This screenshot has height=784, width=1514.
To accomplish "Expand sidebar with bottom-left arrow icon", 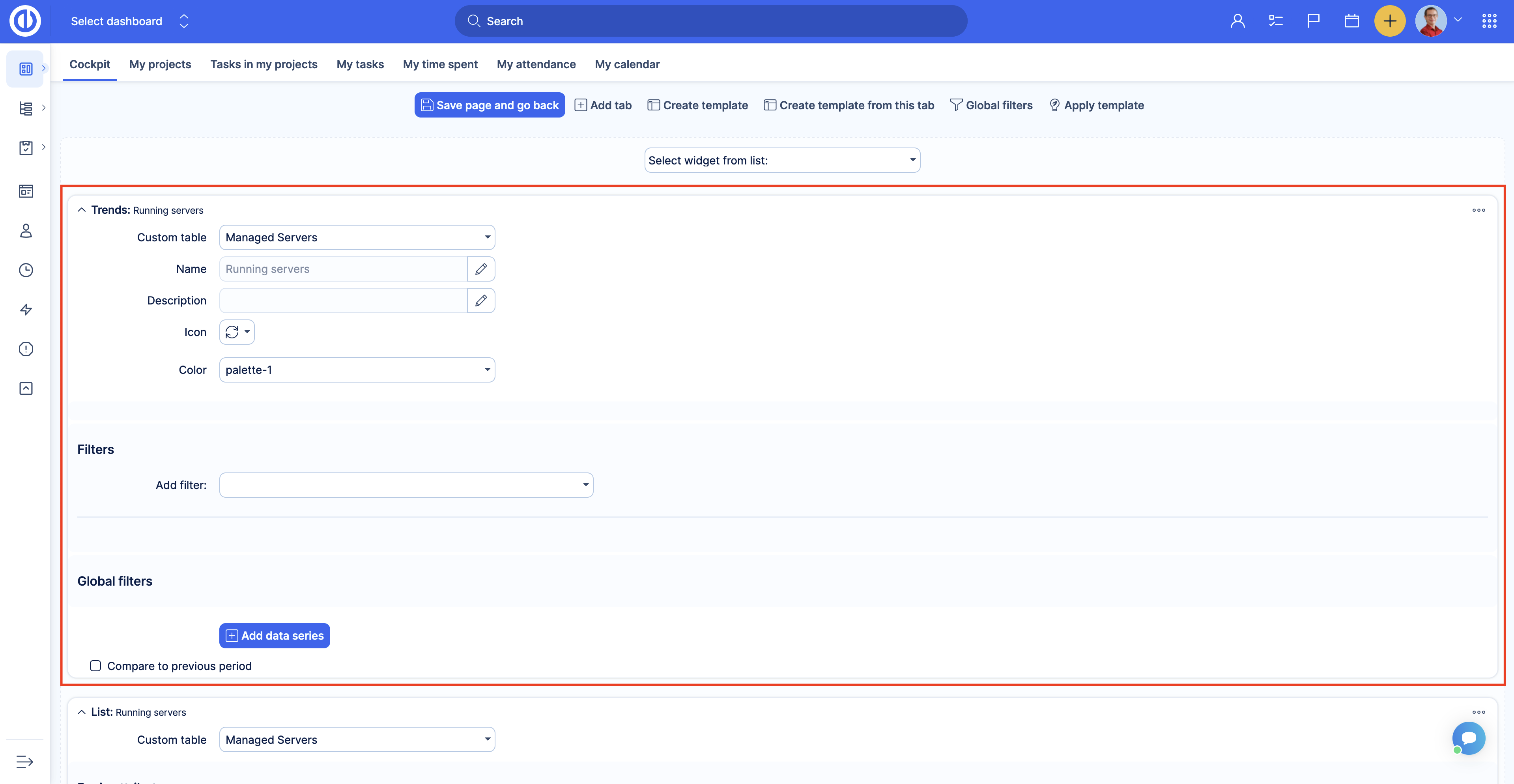I will pos(25,762).
